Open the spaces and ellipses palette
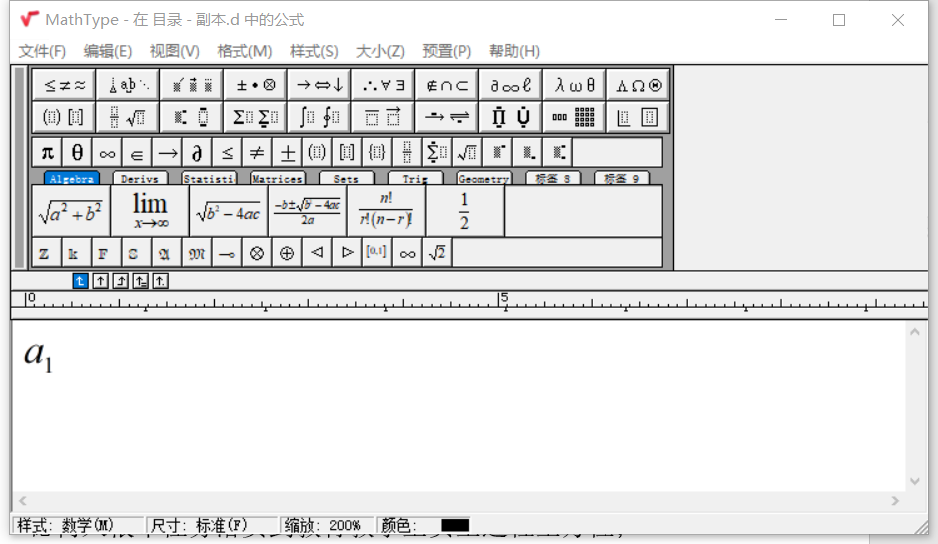 128,86
